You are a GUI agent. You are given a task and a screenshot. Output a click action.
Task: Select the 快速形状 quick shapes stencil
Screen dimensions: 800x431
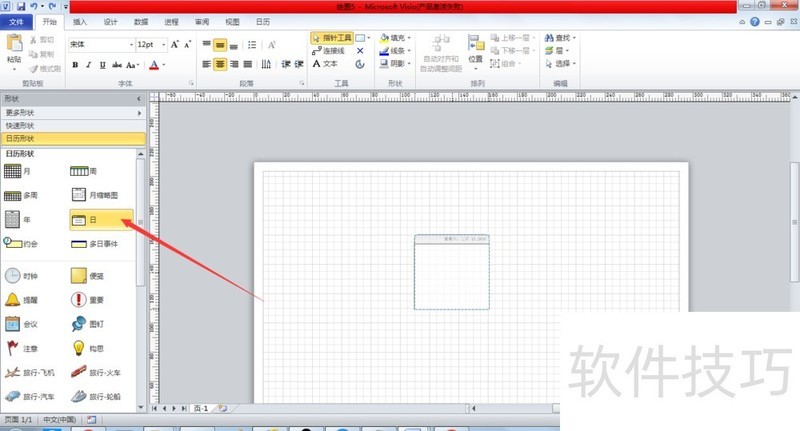click(73, 125)
